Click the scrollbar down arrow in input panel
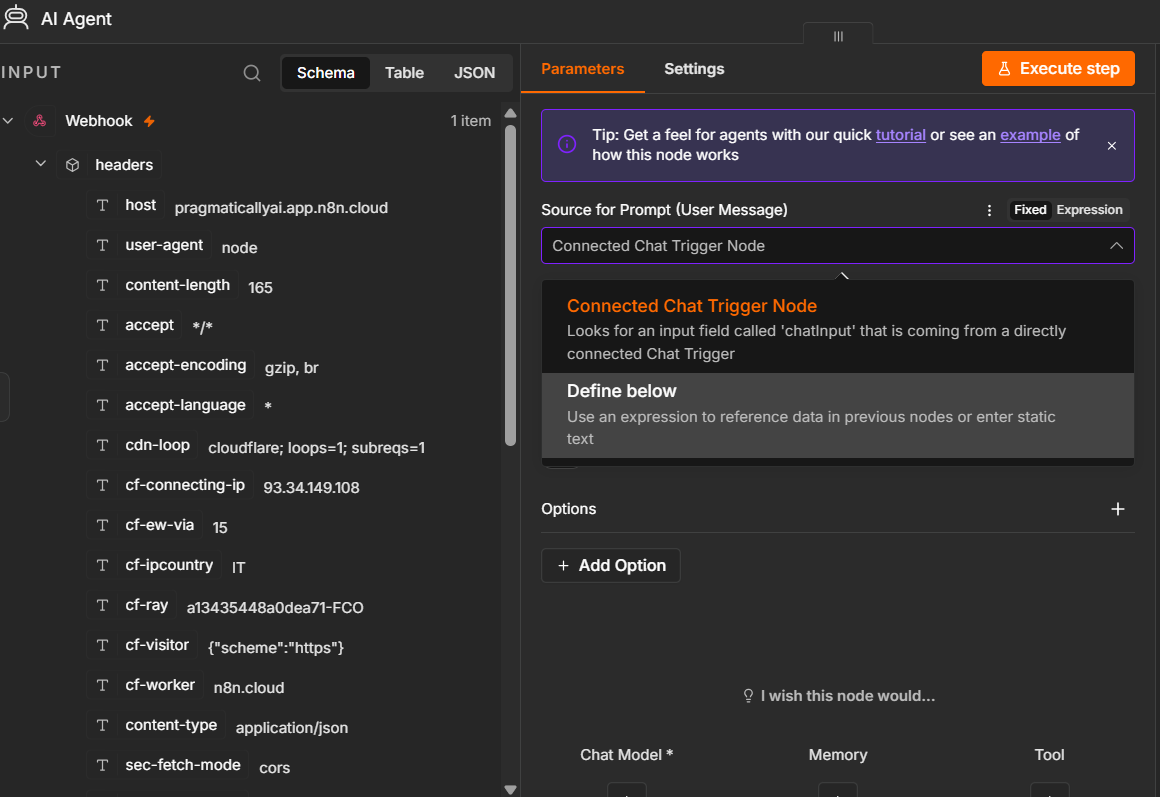 coord(510,789)
